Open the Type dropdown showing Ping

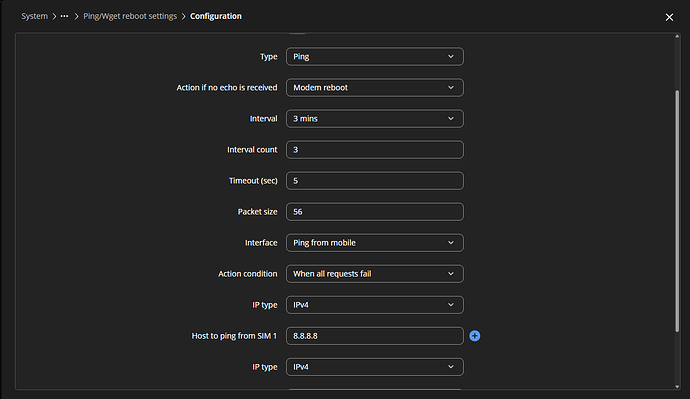(x=374, y=56)
